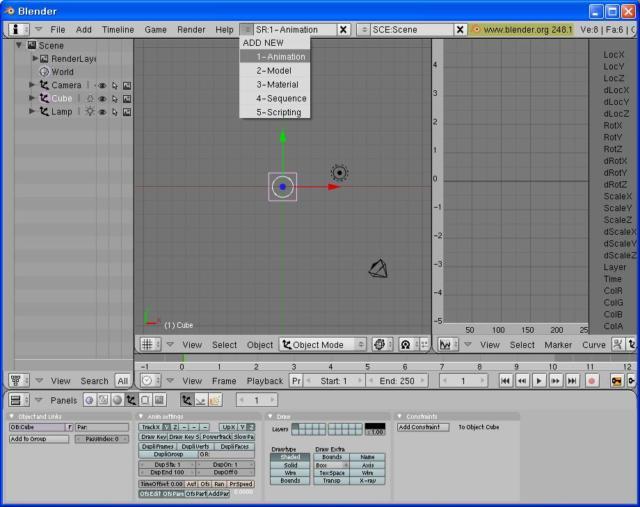Image resolution: width=640 pixels, height=507 pixels.
Task: Enable the X-ray option in Draw Extra
Action: pyautogui.click(x=367, y=480)
